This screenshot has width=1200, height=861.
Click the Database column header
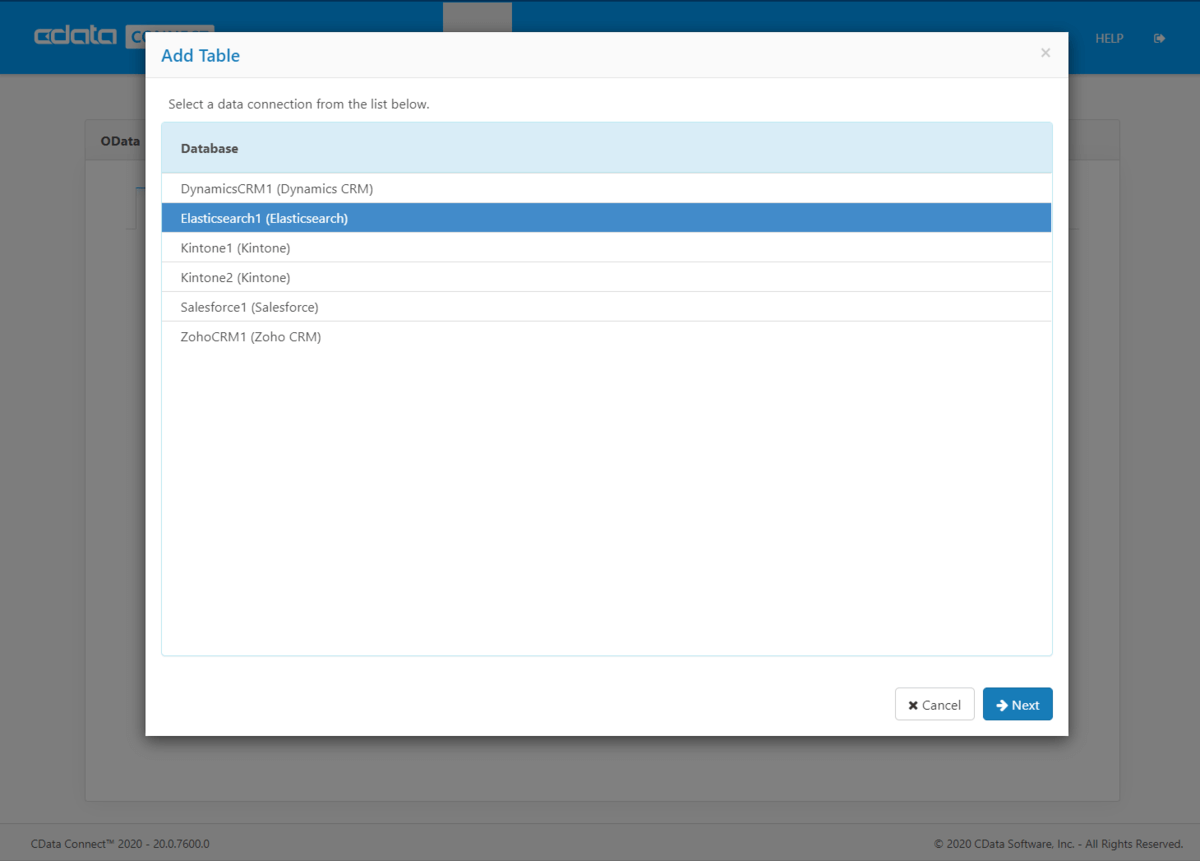pyautogui.click(x=606, y=148)
